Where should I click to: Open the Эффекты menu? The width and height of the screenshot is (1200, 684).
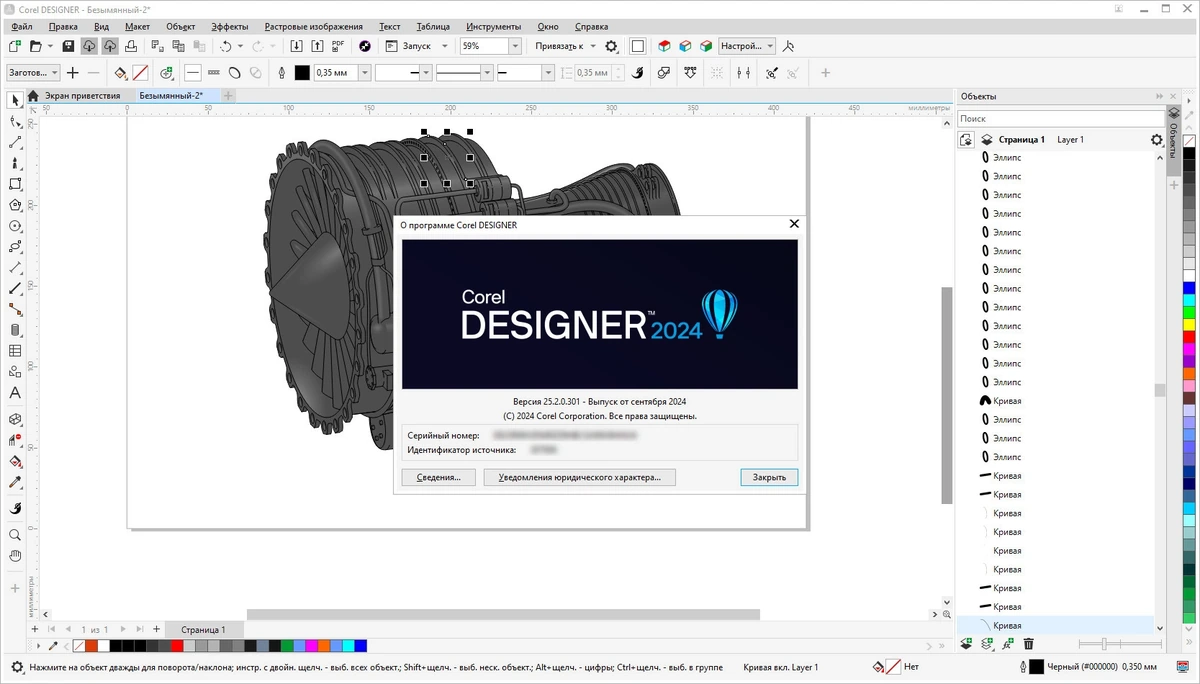(230, 27)
